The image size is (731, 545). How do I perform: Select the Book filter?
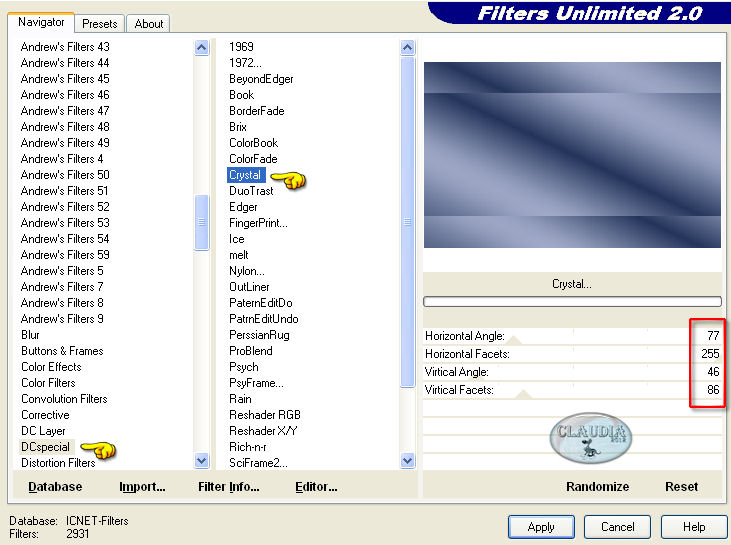tap(241, 95)
